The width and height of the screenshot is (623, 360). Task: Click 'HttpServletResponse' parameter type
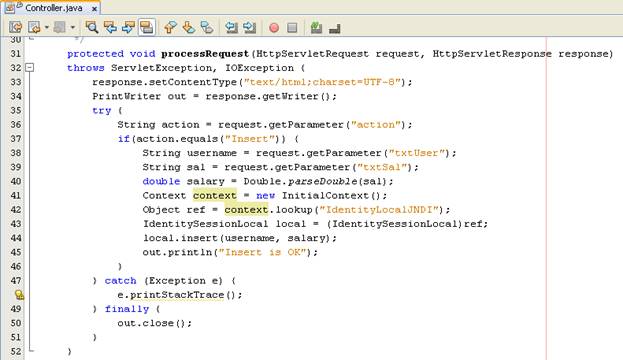[492, 54]
